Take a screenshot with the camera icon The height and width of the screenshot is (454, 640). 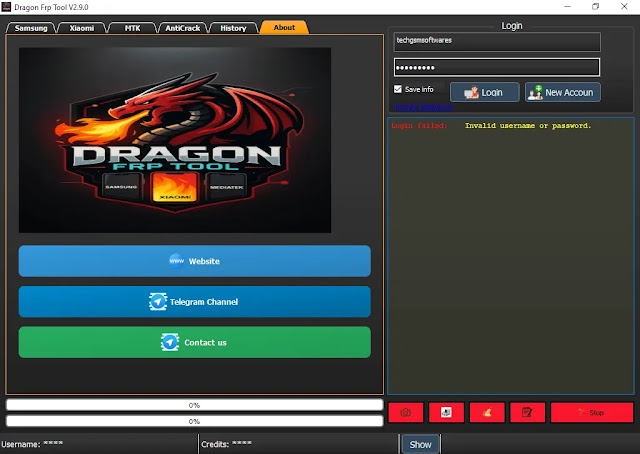click(x=406, y=412)
